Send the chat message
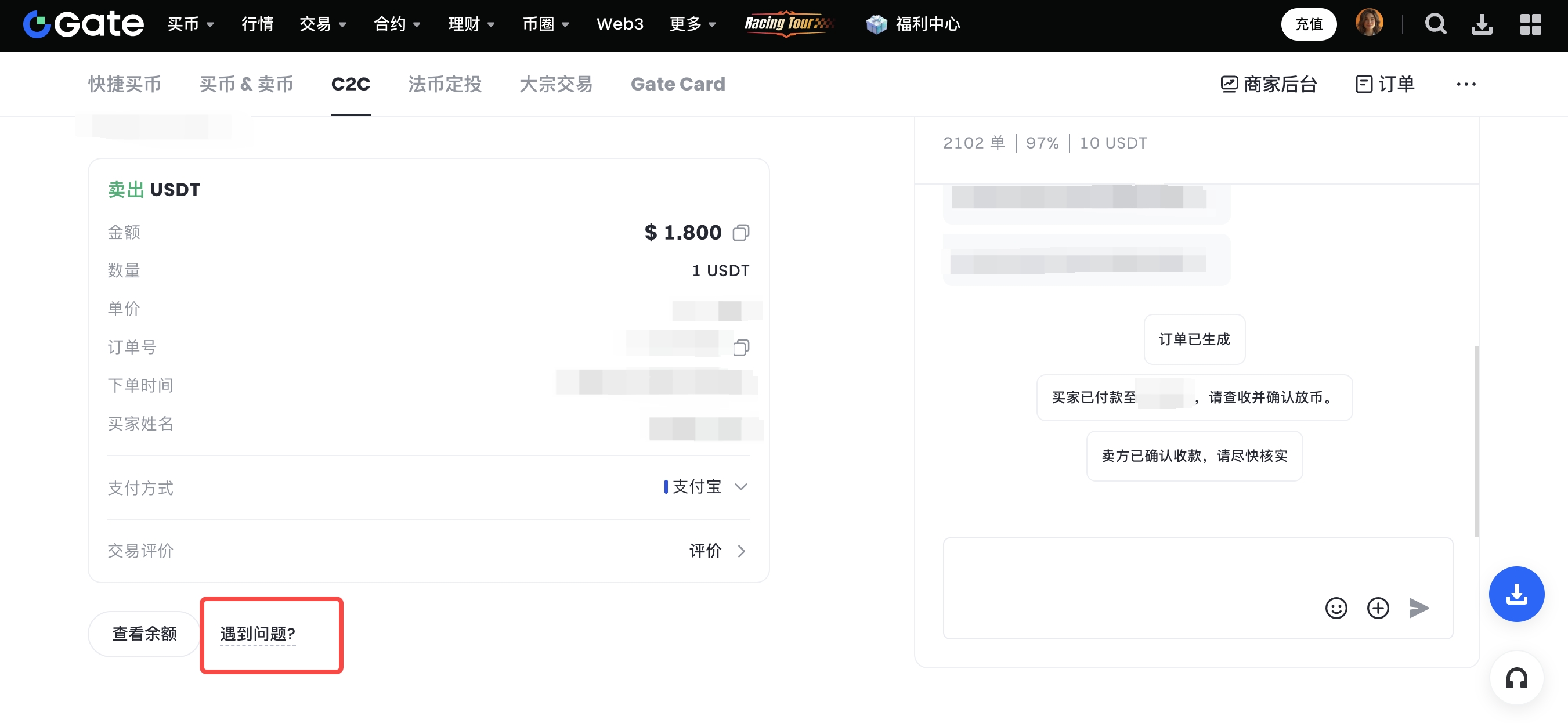The image size is (1568, 723). coord(1418,608)
